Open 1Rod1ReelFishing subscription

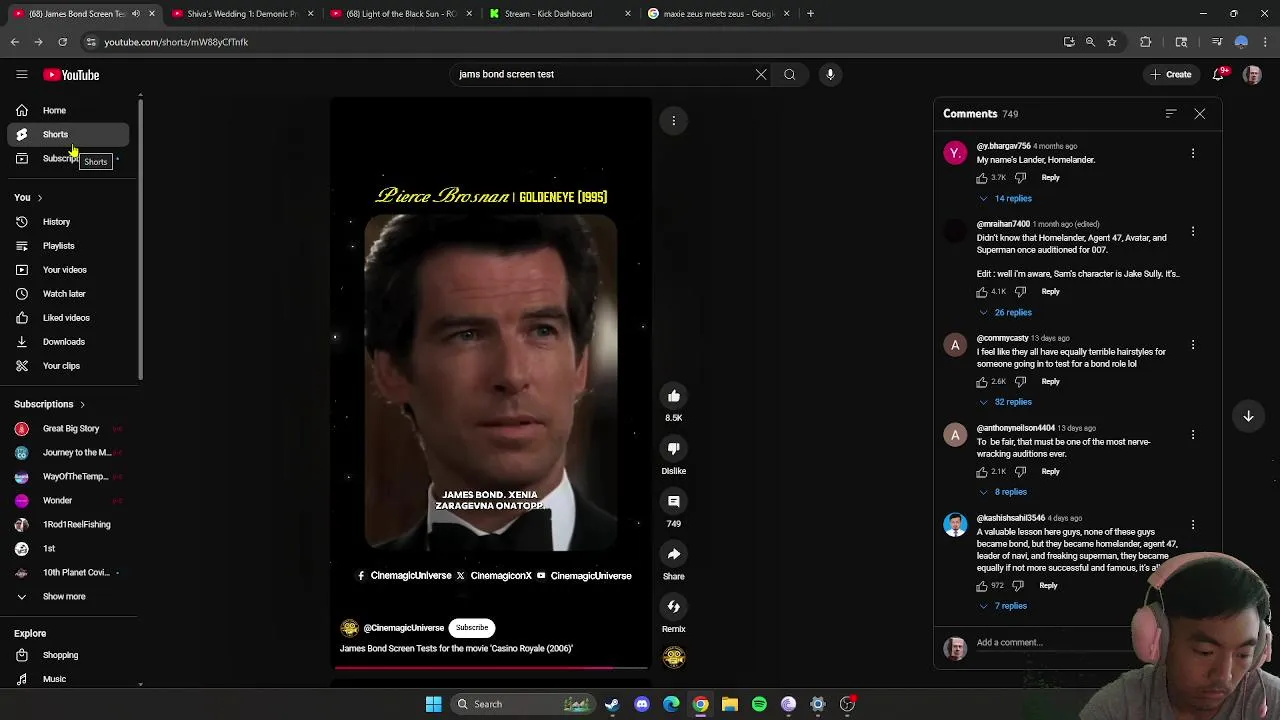point(68,525)
